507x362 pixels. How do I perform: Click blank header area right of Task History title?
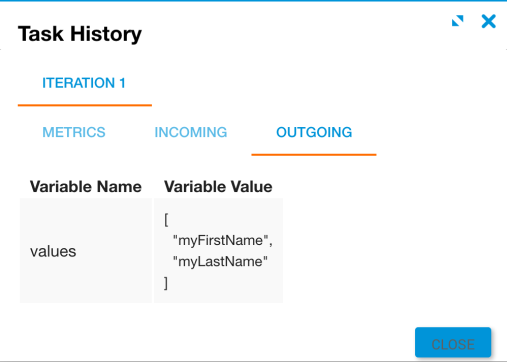point(295,33)
